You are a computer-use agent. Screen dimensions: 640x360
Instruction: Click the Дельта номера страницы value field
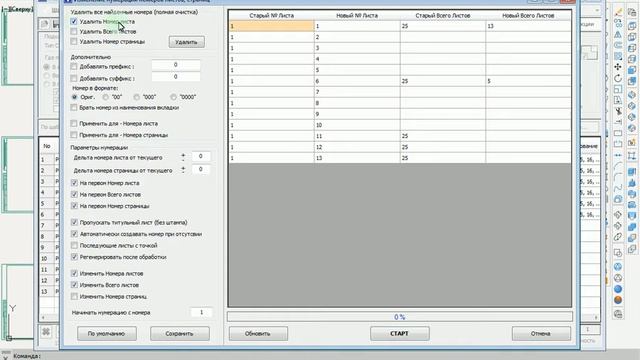[x=200, y=169]
